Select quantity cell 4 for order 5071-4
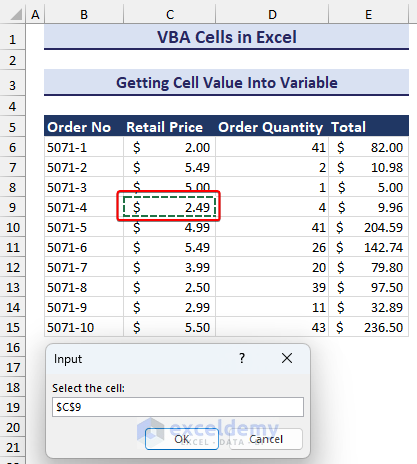The image size is (417, 464). tap(272, 207)
